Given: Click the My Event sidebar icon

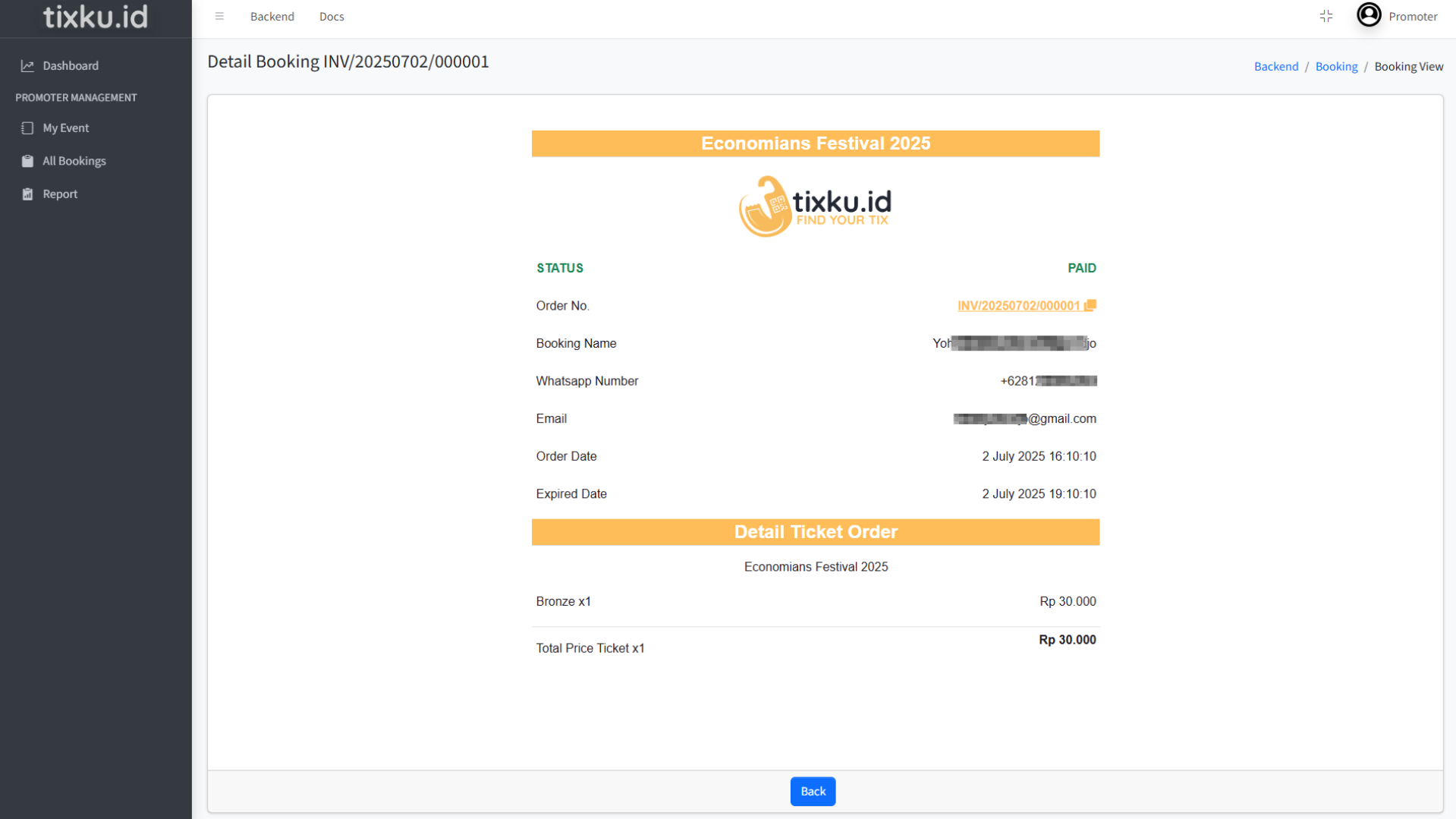Looking at the screenshot, I should pyautogui.click(x=27, y=128).
